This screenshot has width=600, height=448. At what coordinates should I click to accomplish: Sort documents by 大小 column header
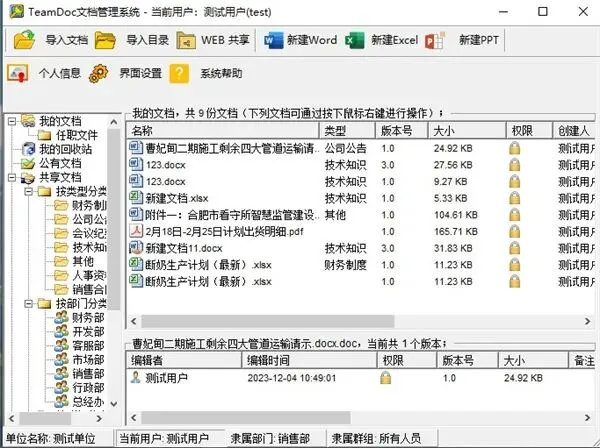(x=467, y=131)
